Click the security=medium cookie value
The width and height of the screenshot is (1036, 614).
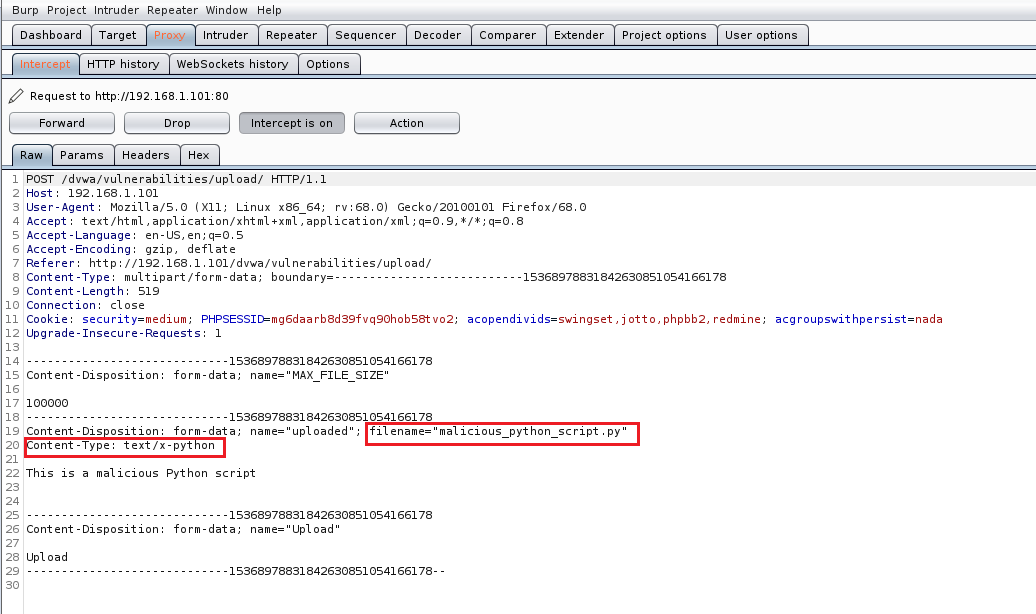pyautogui.click(x=166, y=319)
